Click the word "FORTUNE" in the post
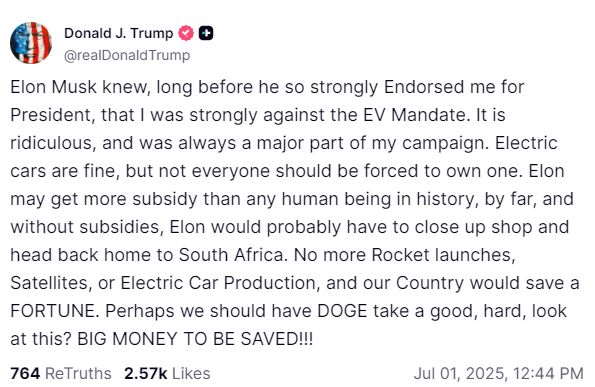This screenshot has height=387, width=595. click(54, 311)
